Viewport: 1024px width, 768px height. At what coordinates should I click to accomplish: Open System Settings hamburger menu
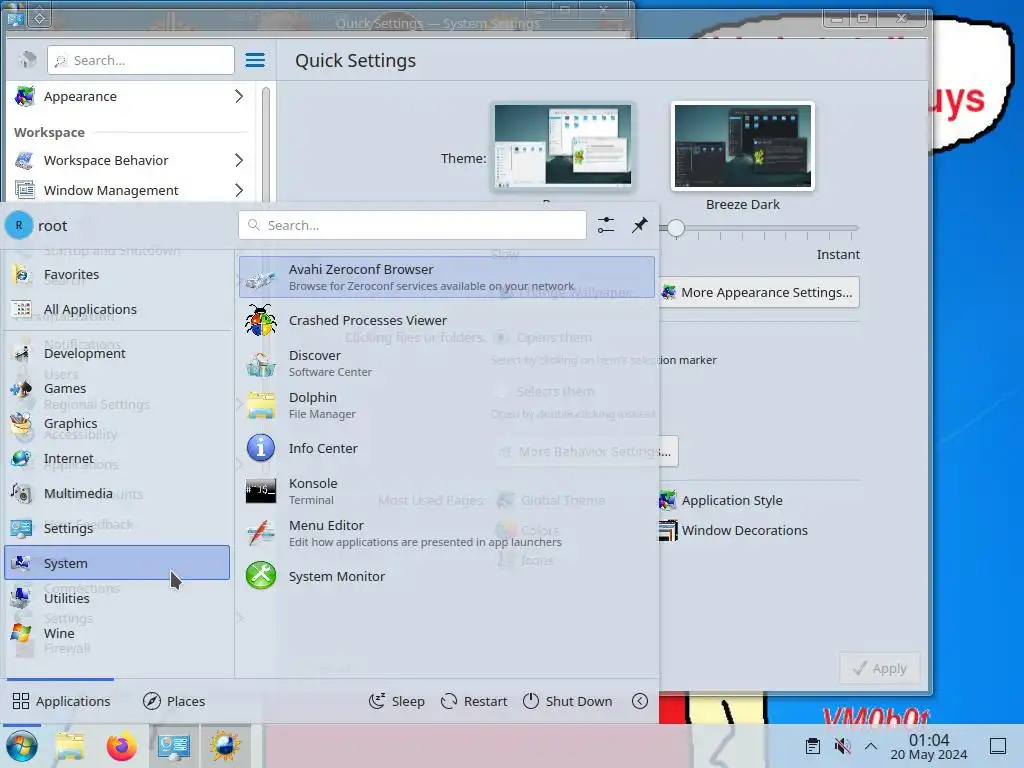255,60
